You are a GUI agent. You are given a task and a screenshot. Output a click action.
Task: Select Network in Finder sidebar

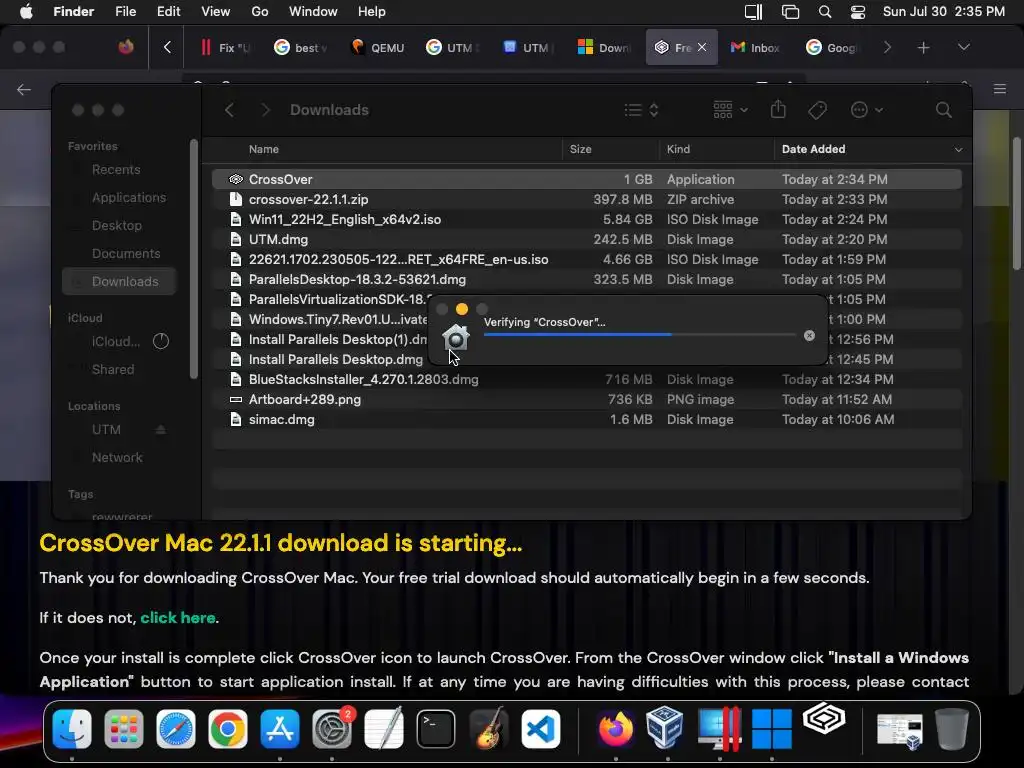[117, 458]
